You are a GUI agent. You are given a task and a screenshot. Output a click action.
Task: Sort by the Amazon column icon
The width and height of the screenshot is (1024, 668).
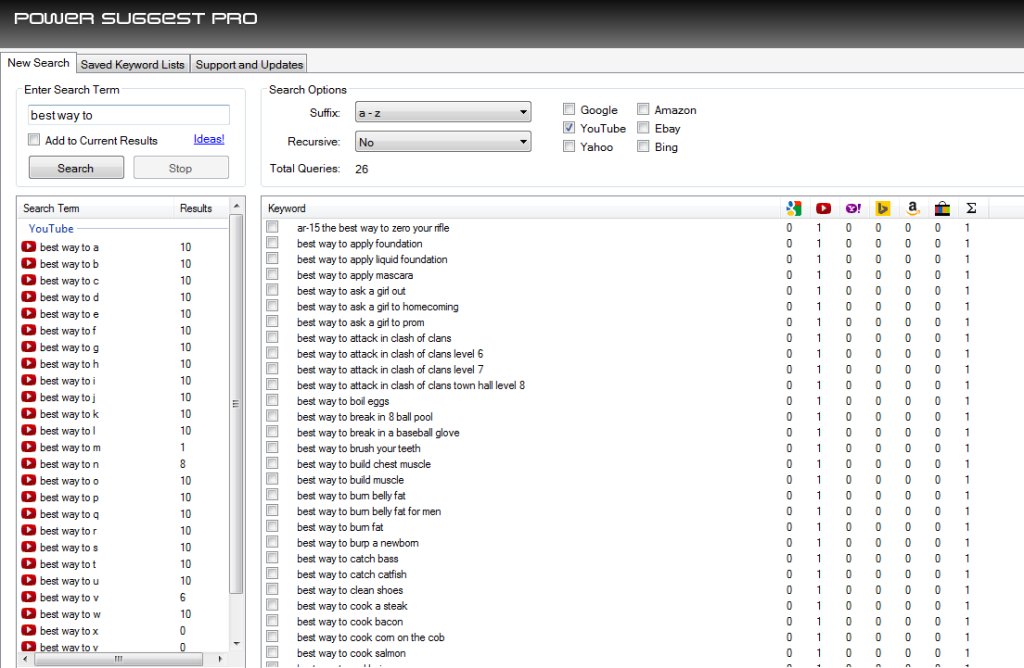pyautogui.click(x=912, y=208)
